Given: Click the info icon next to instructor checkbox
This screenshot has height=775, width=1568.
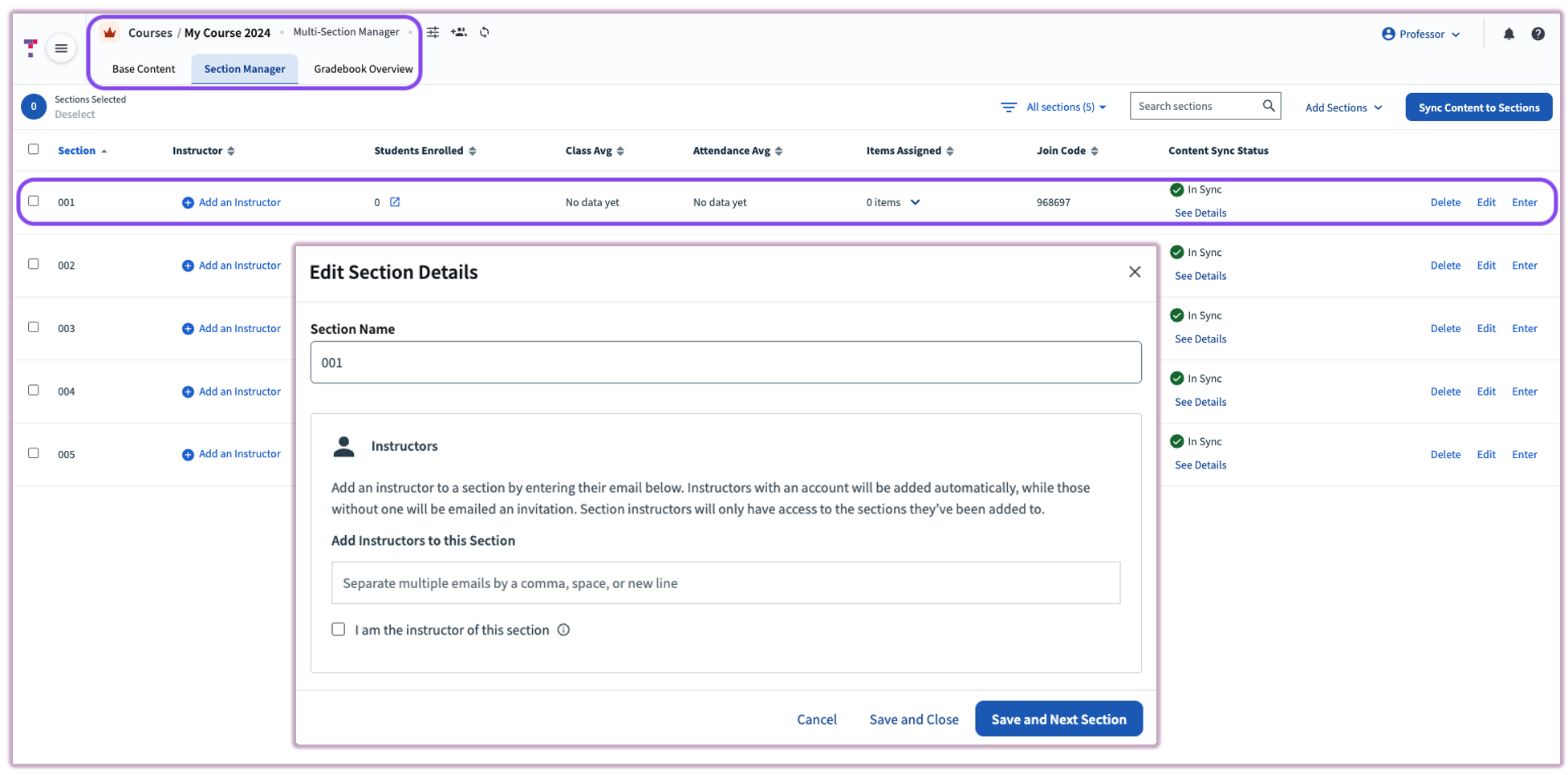Looking at the screenshot, I should 563,630.
